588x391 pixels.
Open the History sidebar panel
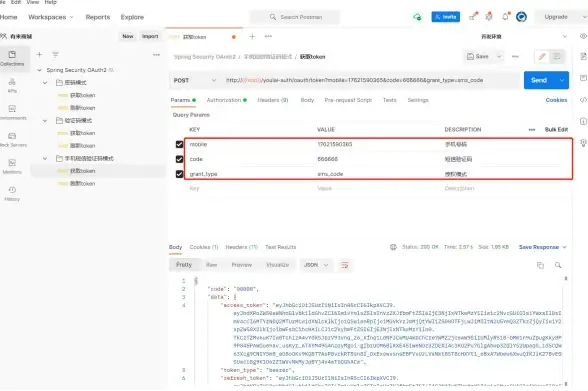(12, 193)
